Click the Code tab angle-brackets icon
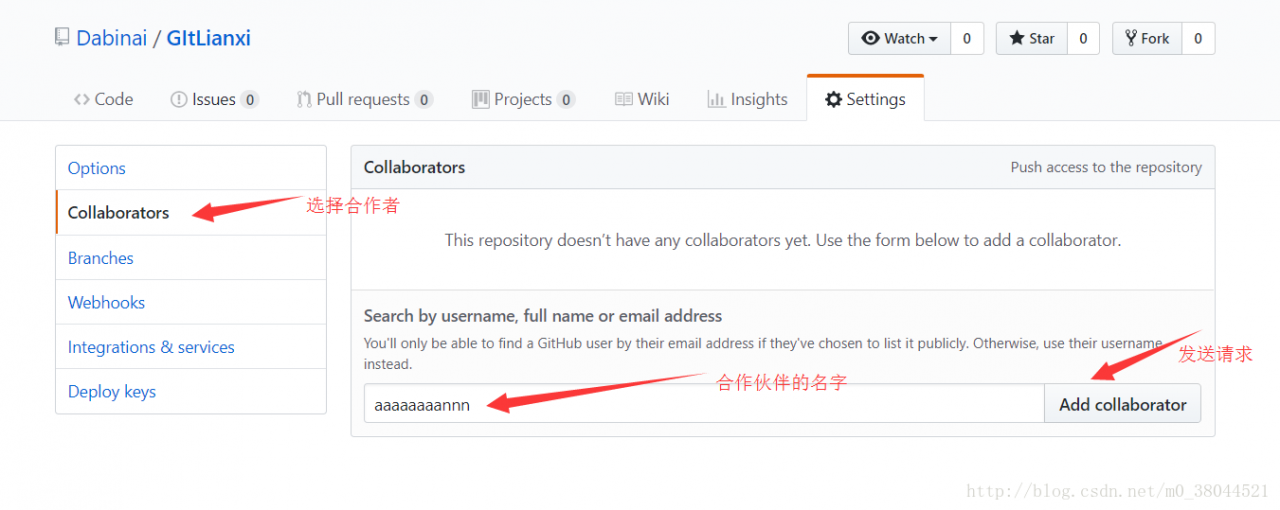Viewport: 1280px width, 510px height. point(82,99)
